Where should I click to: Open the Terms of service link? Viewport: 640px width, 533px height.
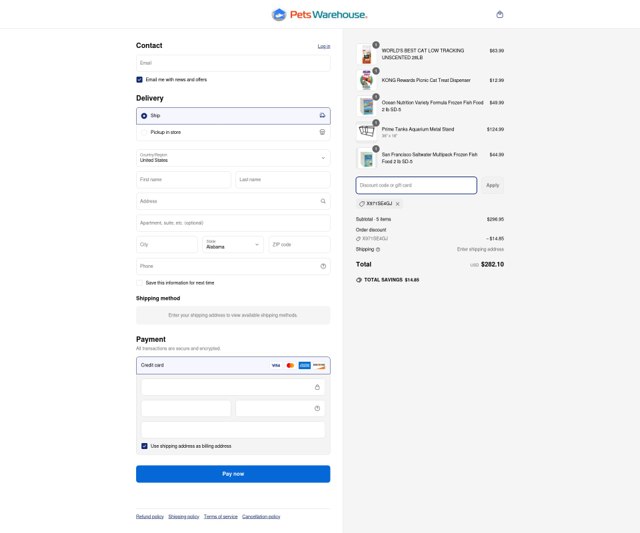pyautogui.click(x=220, y=517)
